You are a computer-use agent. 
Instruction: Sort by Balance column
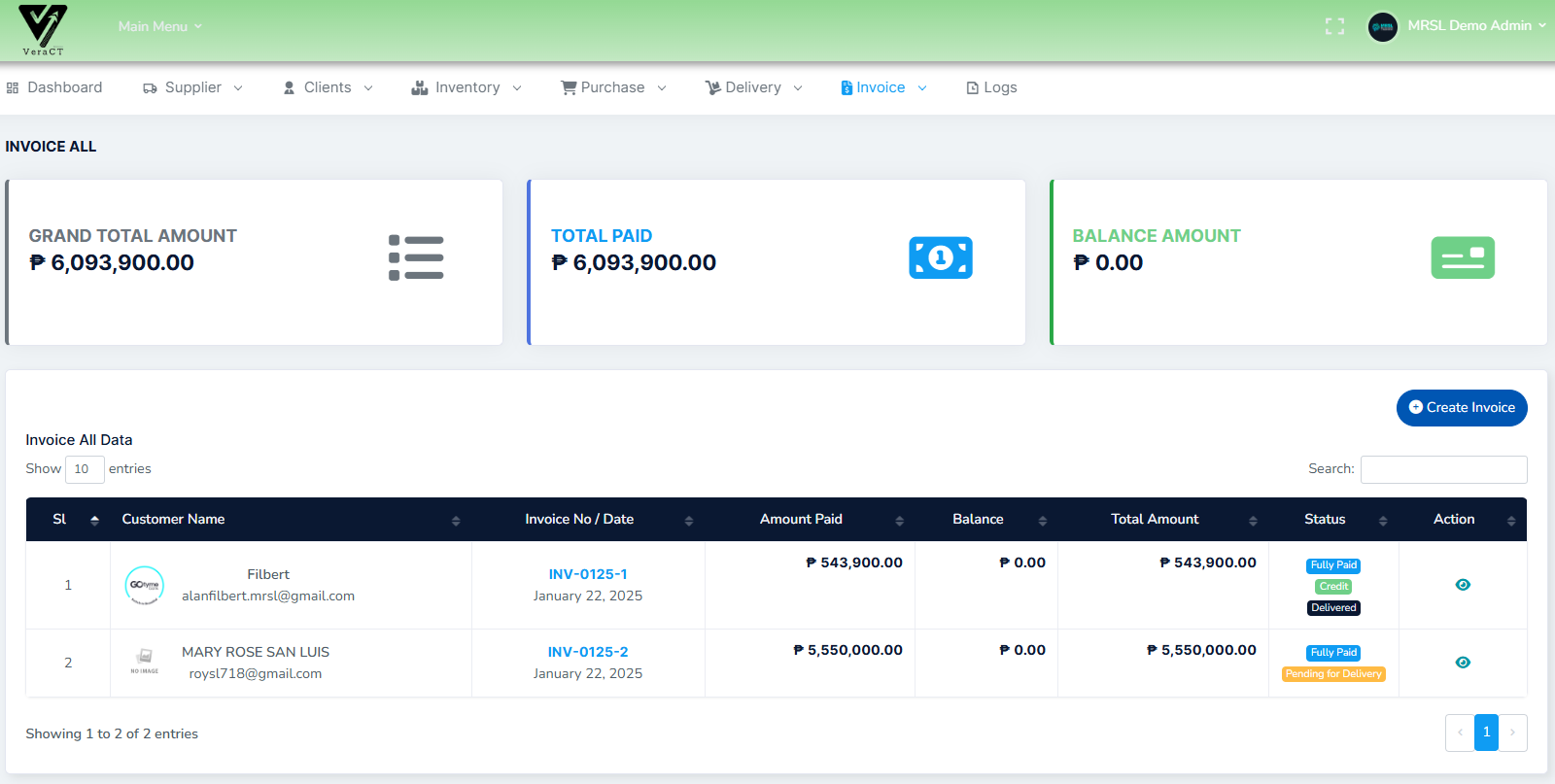(986, 520)
